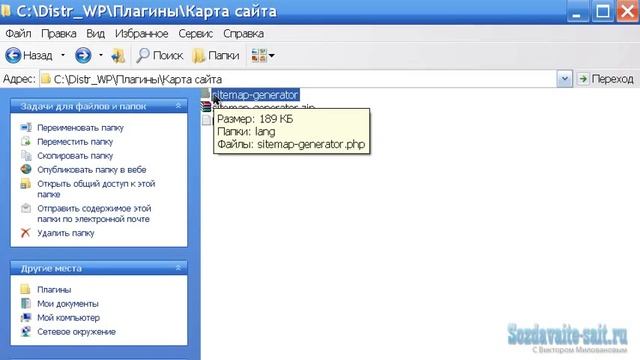The height and width of the screenshot is (360, 640).
Task: Click Удалить папку link
Action: coord(66,233)
